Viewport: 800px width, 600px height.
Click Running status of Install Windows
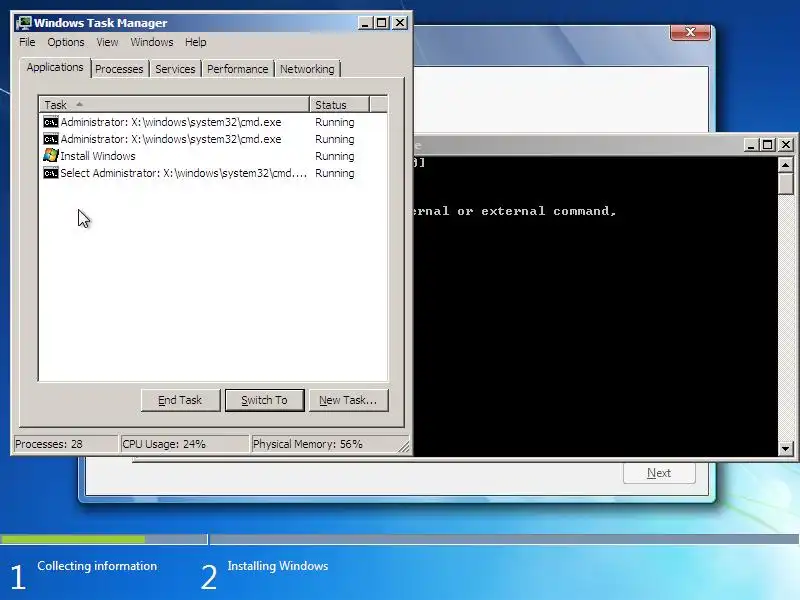click(x=334, y=156)
